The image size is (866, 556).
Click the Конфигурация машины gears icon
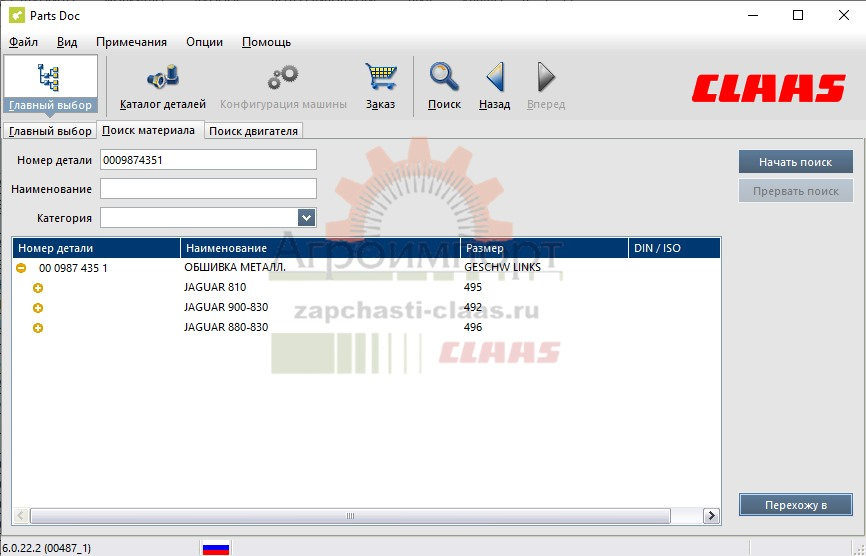283,86
